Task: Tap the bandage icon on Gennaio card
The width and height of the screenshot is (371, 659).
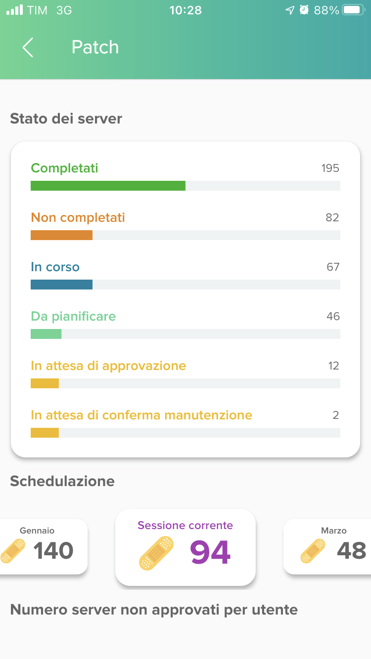Action: [x=12, y=551]
